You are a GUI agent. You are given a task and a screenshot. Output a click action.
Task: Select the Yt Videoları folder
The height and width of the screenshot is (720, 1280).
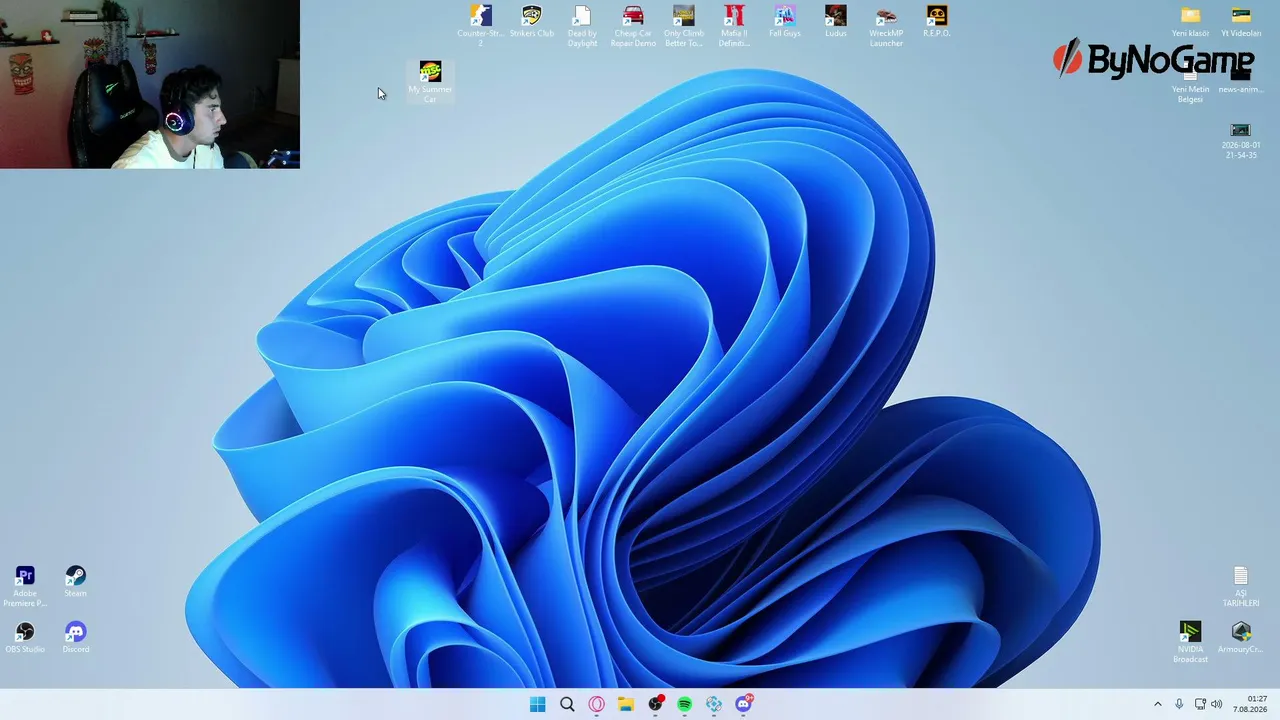tap(1241, 22)
